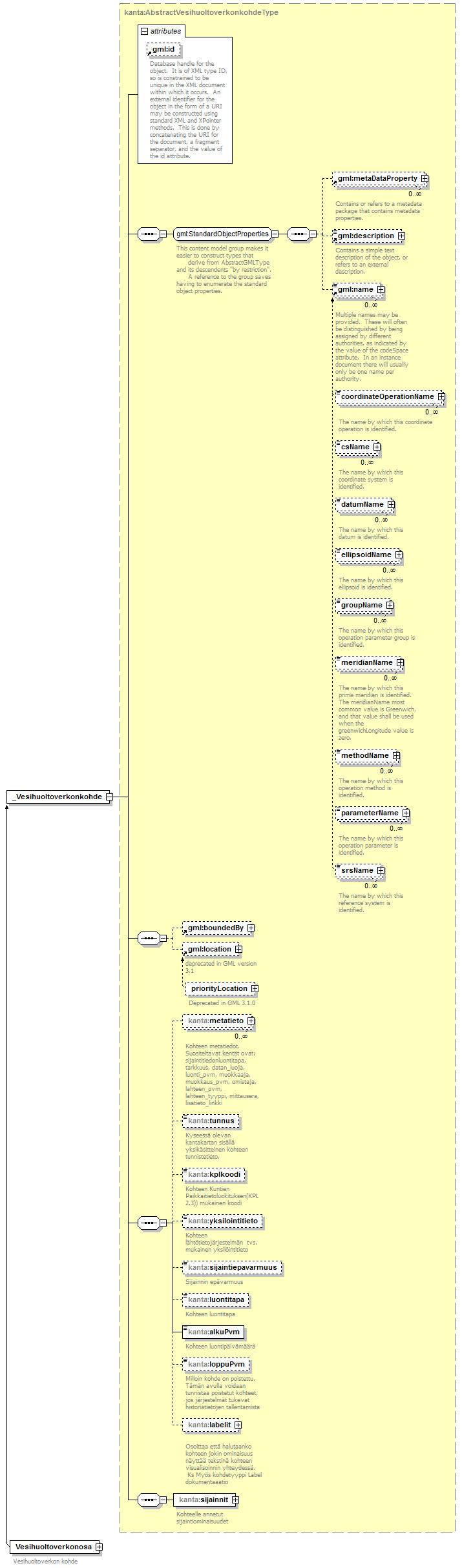Select kanta:tunnus element
The image size is (462, 1568).
[x=211, y=1121]
